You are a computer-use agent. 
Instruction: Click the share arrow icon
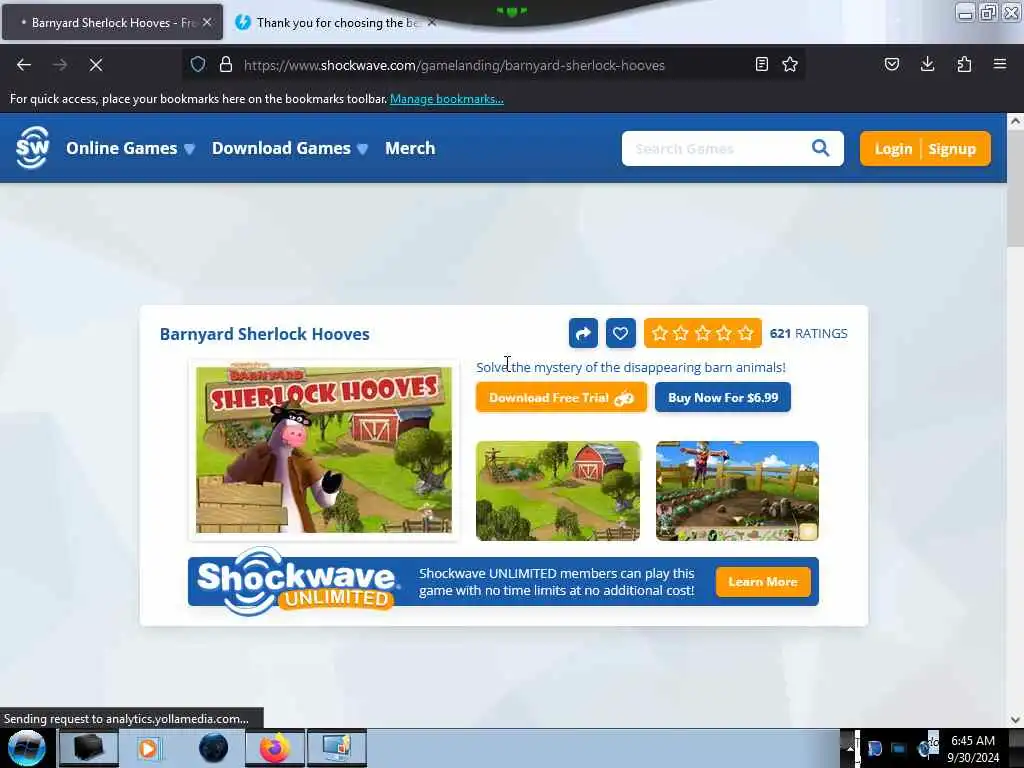[583, 333]
